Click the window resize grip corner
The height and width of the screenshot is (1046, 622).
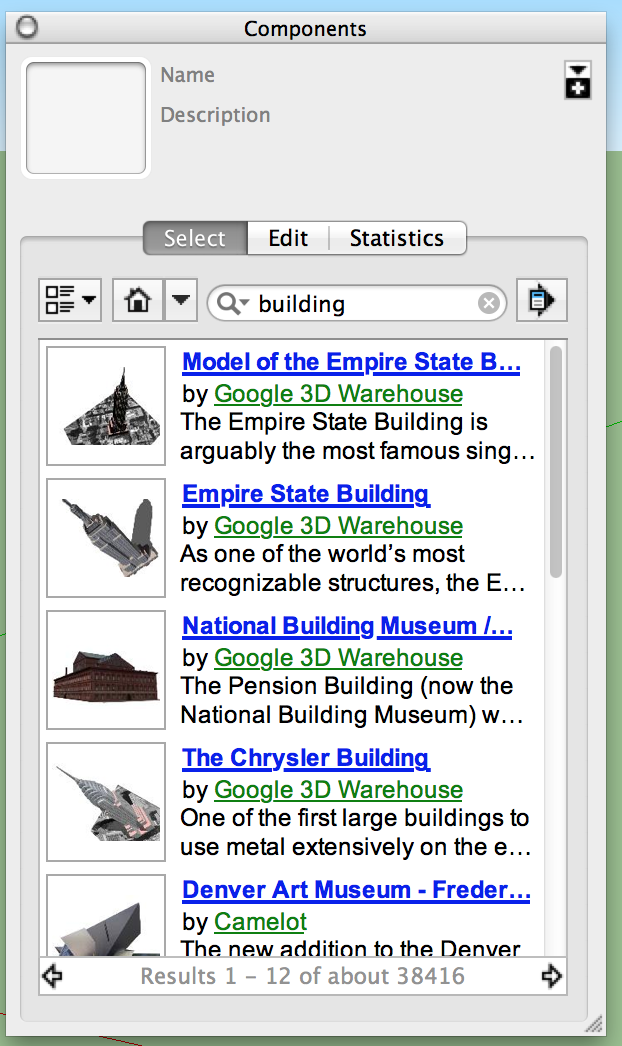(x=594, y=1023)
